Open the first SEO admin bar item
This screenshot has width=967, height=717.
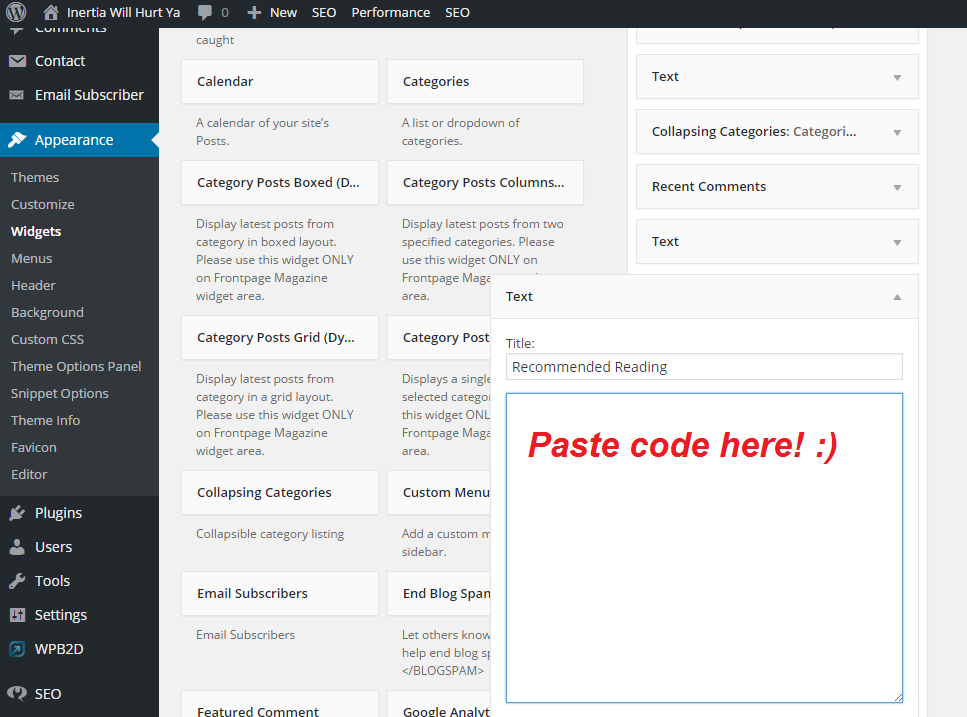click(x=324, y=12)
